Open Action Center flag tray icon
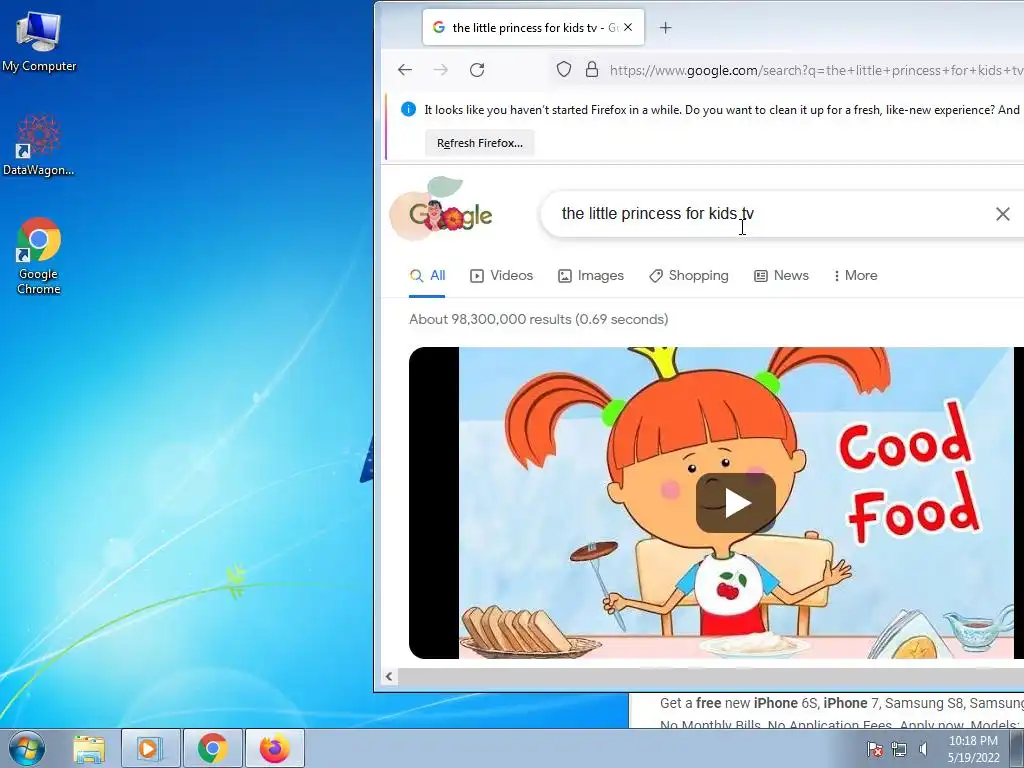The height and width of the screenshot is (768, 1024). [875, 749]
